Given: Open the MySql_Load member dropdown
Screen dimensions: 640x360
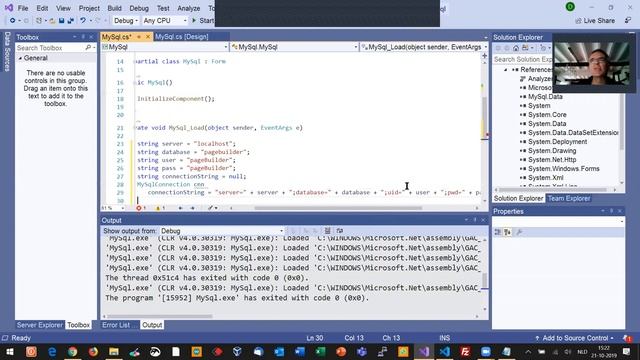Looking at the screenshot, I should pyautogui.click(x=424, y=47).
